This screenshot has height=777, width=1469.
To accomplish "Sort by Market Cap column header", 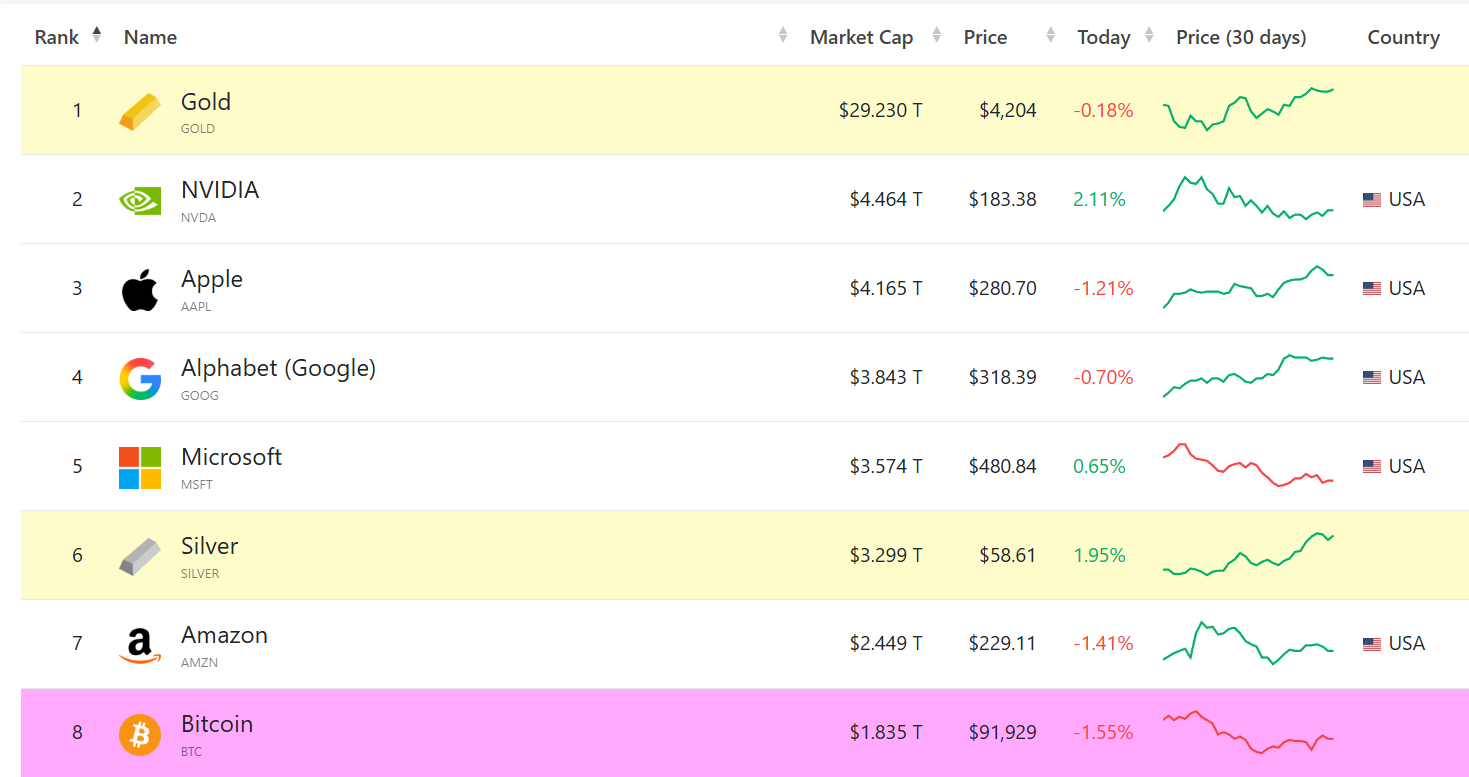I will click(861, 37).
